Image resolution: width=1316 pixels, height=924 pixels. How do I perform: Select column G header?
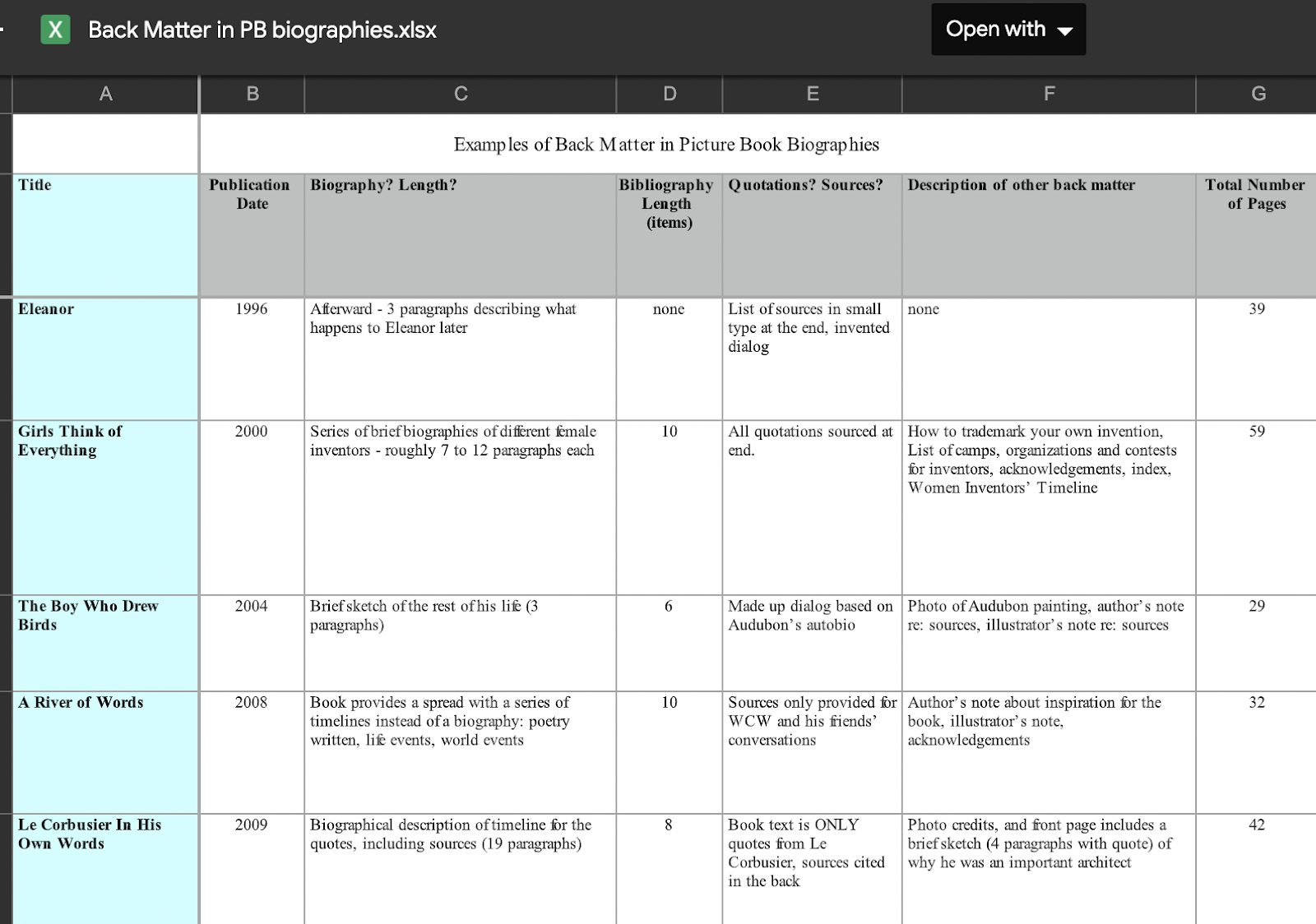click(1258, 95)
